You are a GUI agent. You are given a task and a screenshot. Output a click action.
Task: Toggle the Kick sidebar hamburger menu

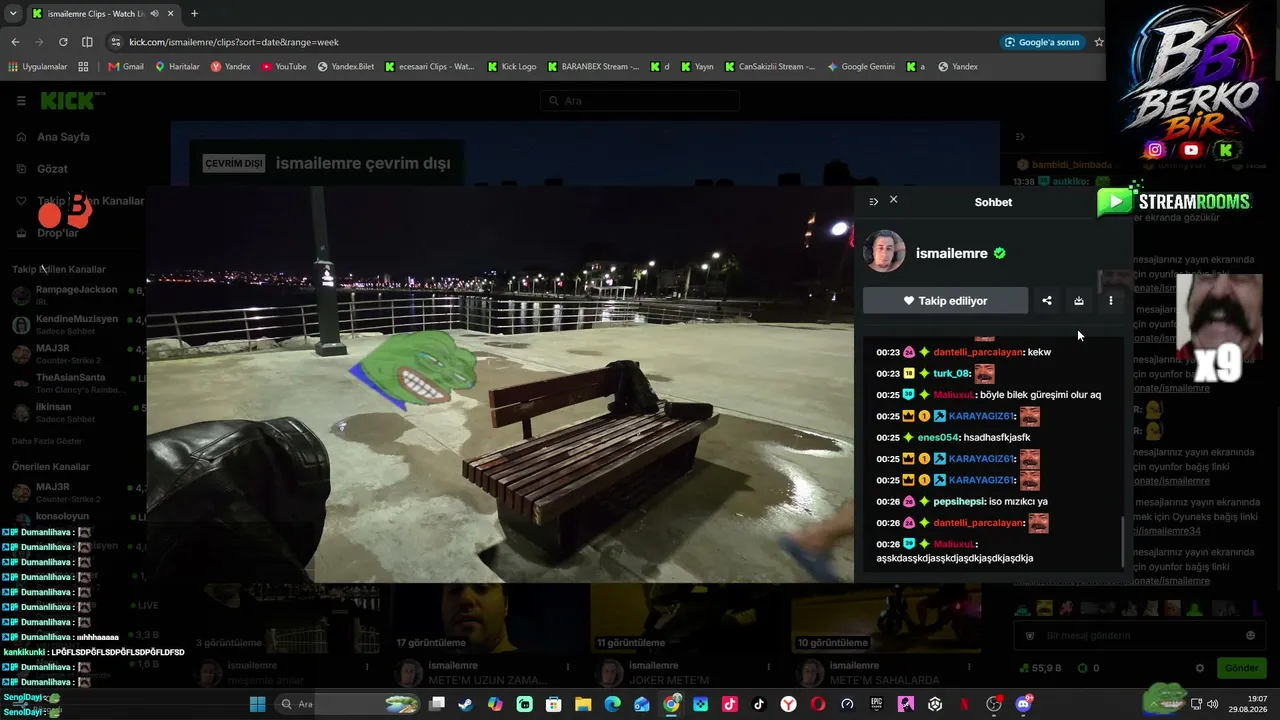click(x=21, y=101)
